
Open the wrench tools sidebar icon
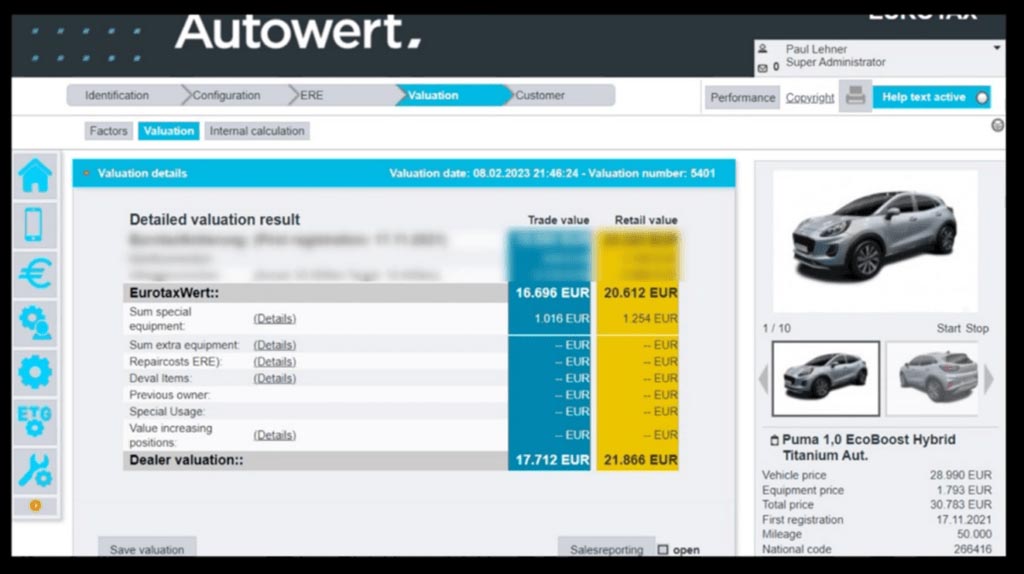[x=35, y=468]
